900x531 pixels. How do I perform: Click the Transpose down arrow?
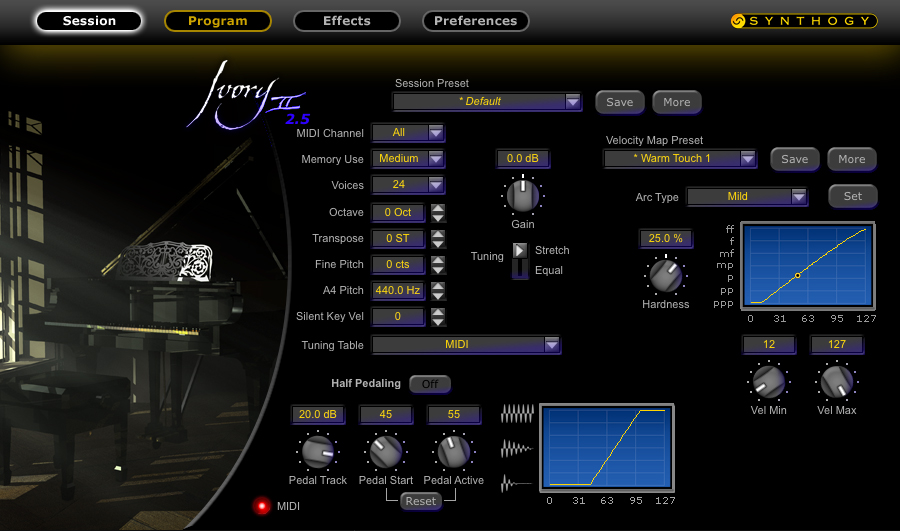coord(438,243)
